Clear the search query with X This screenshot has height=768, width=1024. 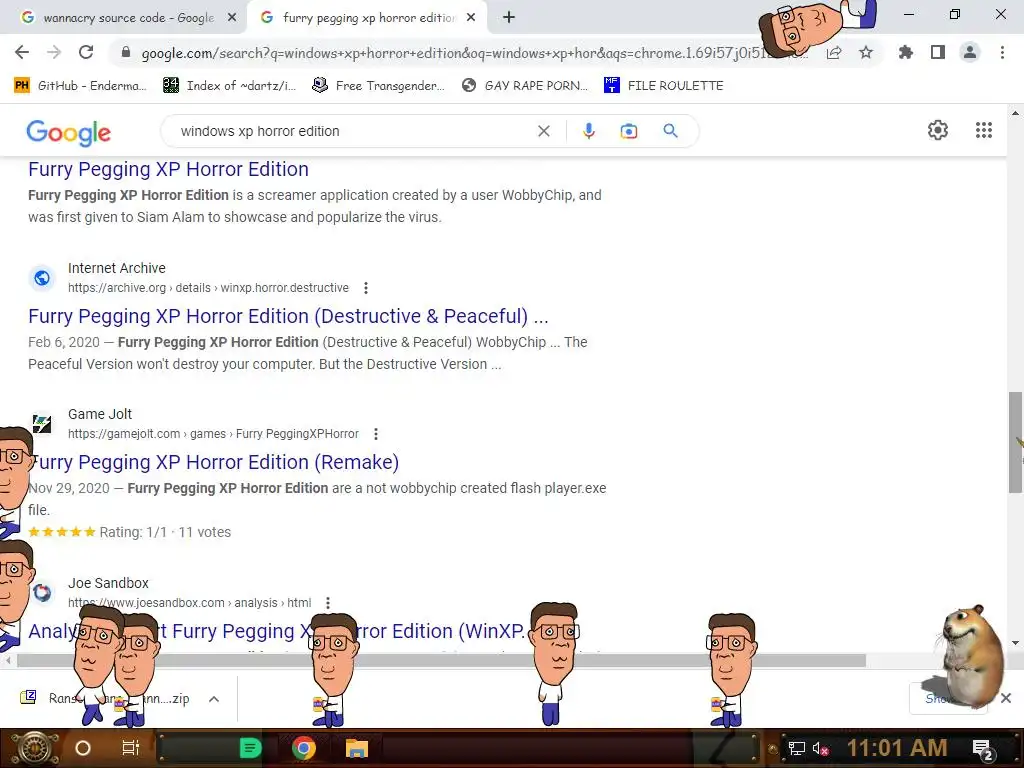[x=543, y=131]
